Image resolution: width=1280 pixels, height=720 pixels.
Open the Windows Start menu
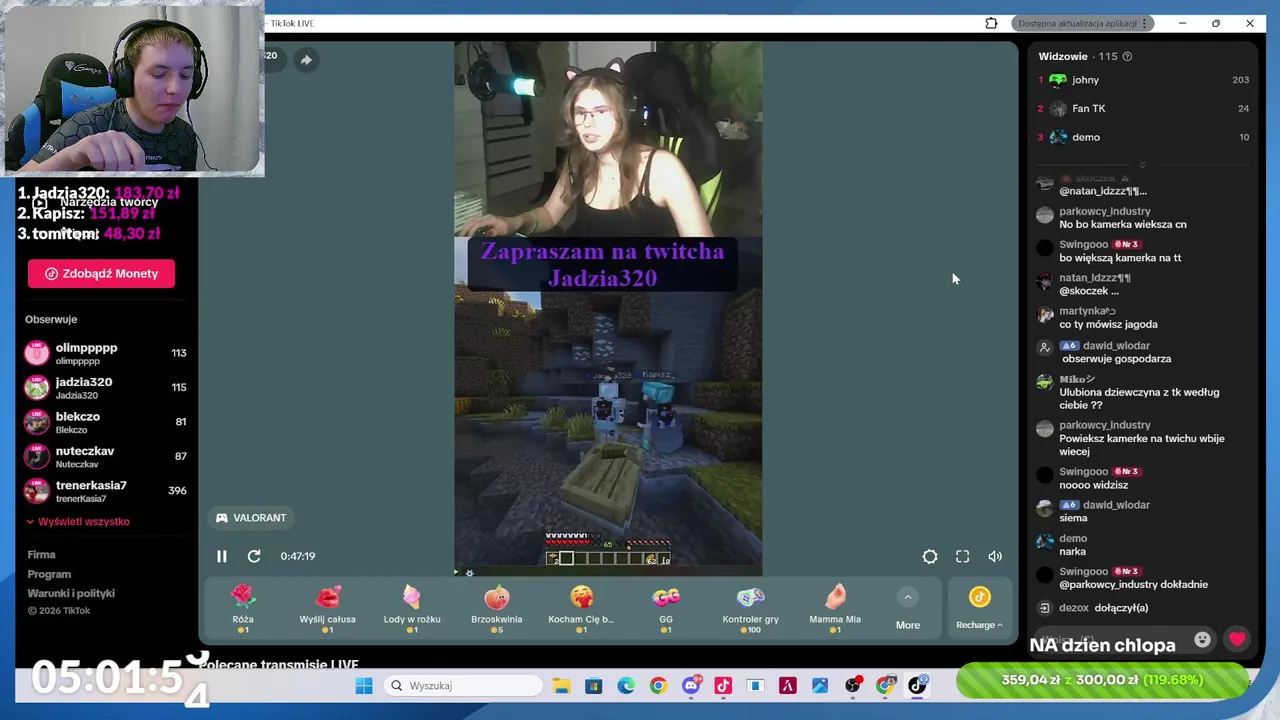pyautogui.click(x=364, y=685)
